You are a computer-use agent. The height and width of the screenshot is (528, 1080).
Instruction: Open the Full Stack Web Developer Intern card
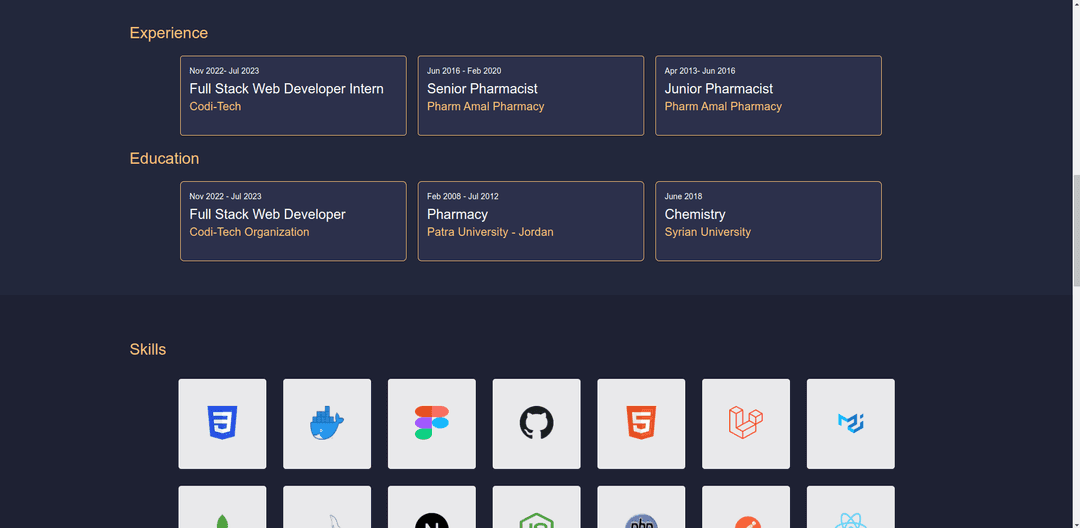(293, 96)
